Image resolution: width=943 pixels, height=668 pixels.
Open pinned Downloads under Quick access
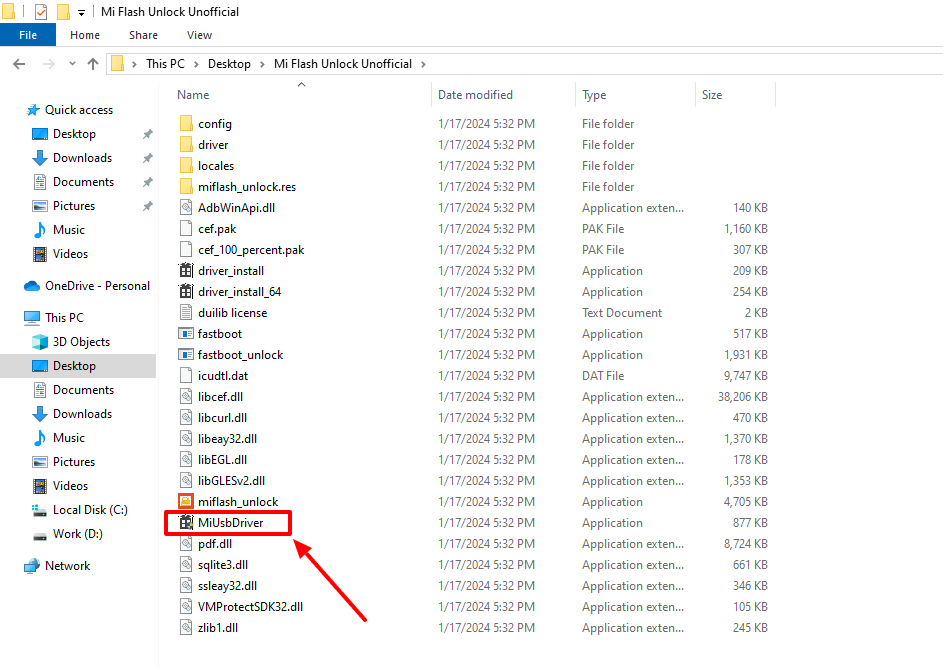82,158
